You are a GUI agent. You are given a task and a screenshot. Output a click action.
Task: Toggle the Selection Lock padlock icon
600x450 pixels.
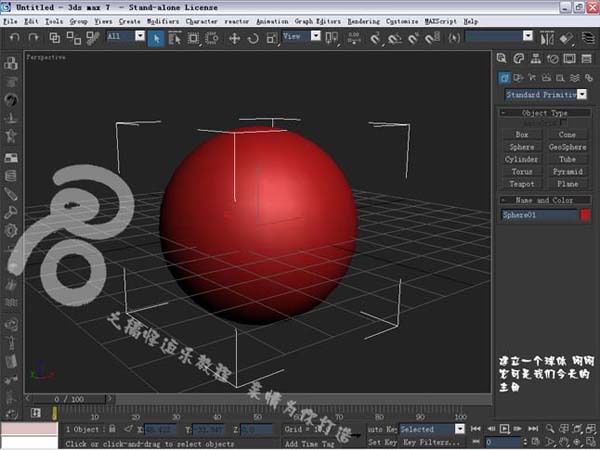(112, 429)
